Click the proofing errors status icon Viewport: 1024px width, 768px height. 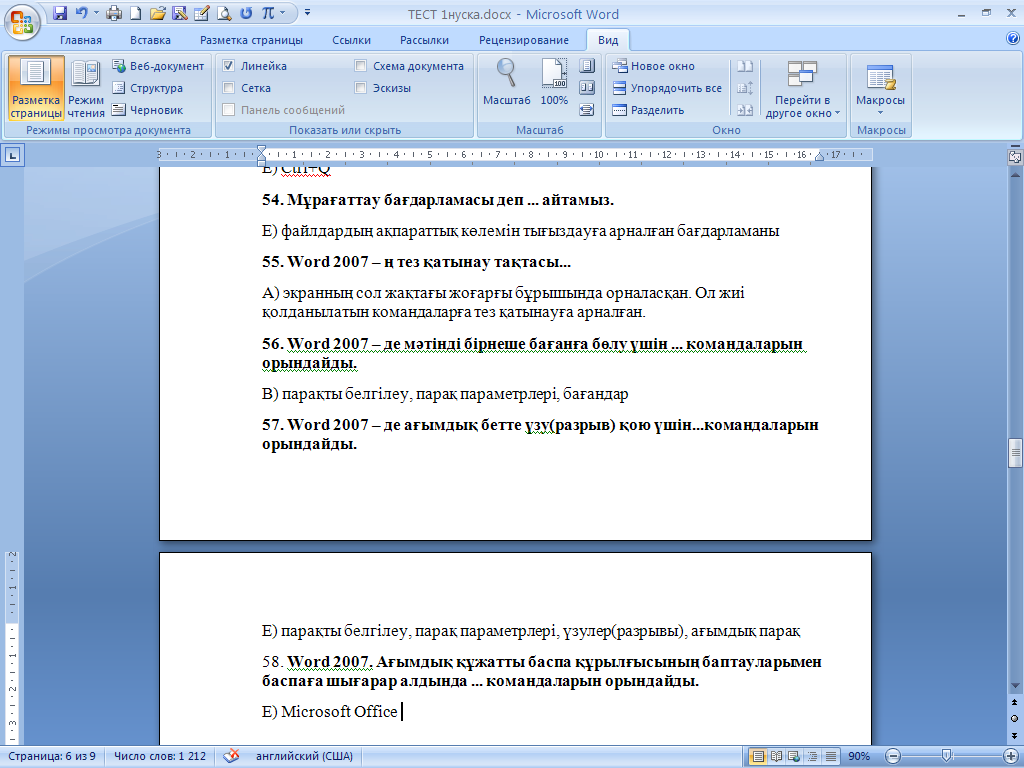231,756
